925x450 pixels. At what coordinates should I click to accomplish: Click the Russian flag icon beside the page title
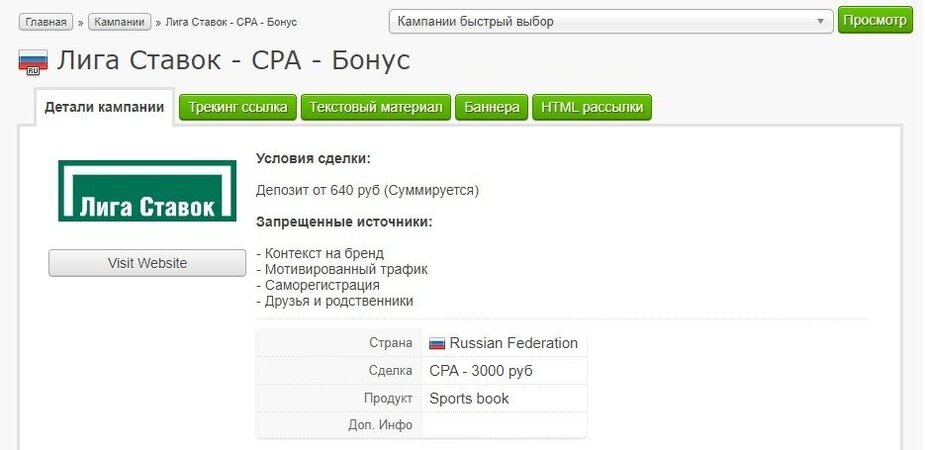33,63
